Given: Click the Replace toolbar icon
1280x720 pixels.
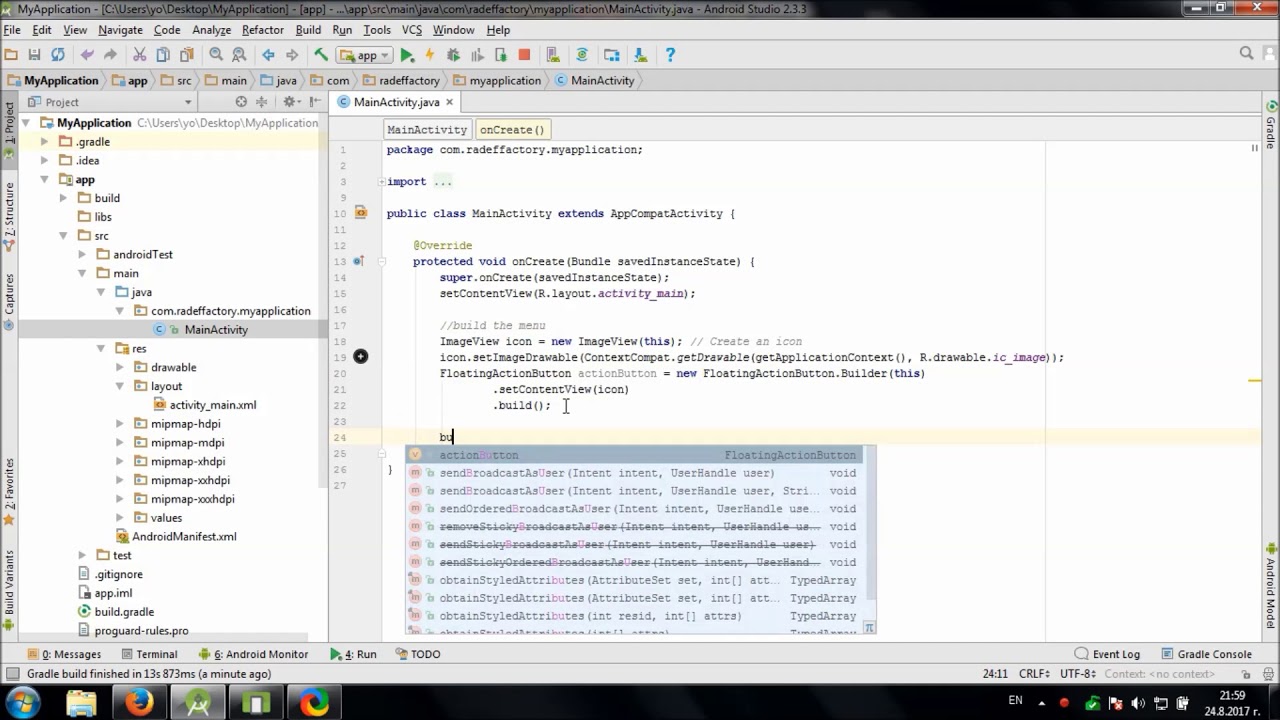Looking at the screenshot, I should pos(239,55).
